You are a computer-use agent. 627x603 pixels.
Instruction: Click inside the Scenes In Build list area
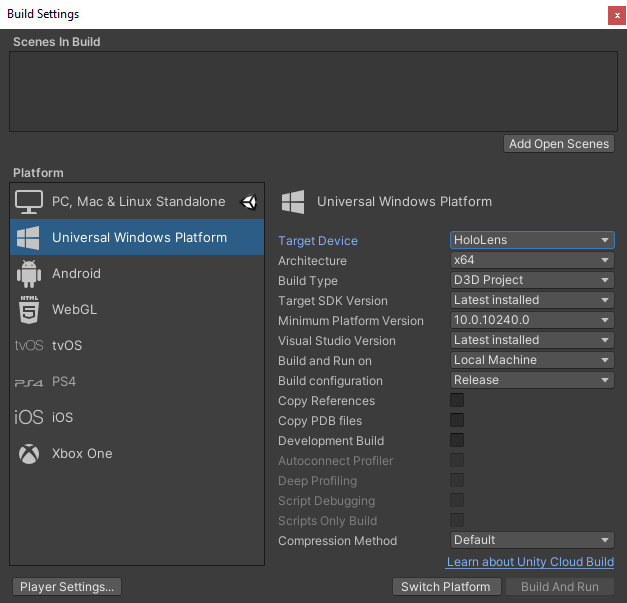(x=313, y=91)
